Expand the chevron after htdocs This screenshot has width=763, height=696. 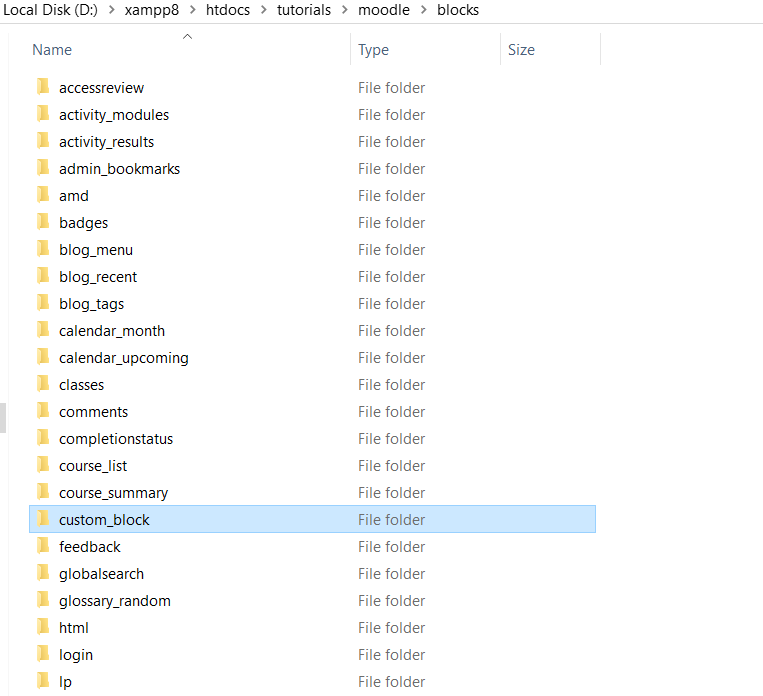[x=264, y=10]
